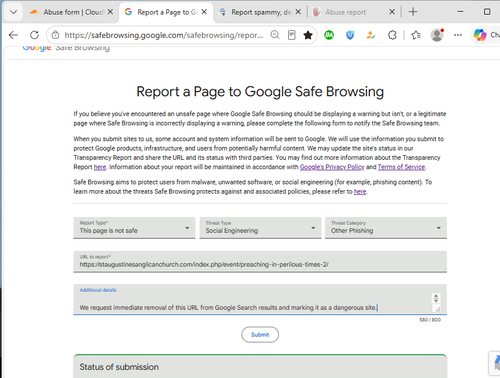Open the Favorites list icon
The height and width of the screenshot is (378, 500).
pos(416,35)
